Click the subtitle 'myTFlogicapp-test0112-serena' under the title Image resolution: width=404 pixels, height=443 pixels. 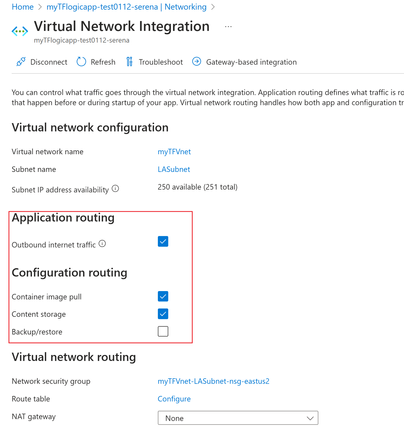81,40
